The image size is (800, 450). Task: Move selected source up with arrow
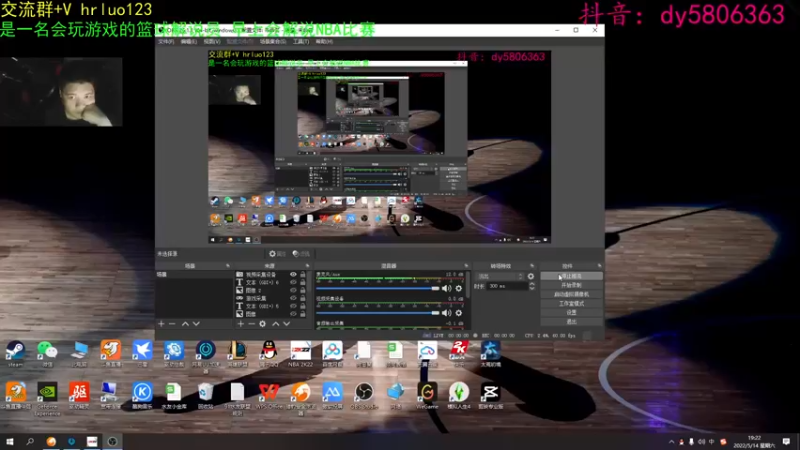click(x=276, y=323)
